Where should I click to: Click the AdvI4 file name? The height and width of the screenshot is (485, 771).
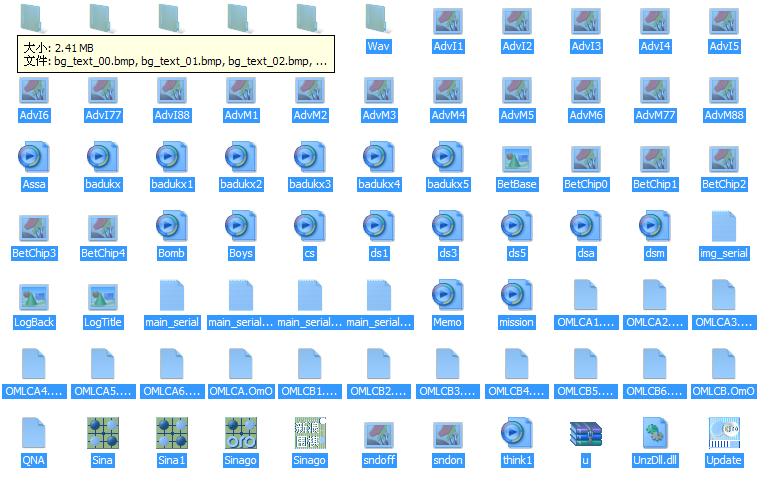[655, 46]
